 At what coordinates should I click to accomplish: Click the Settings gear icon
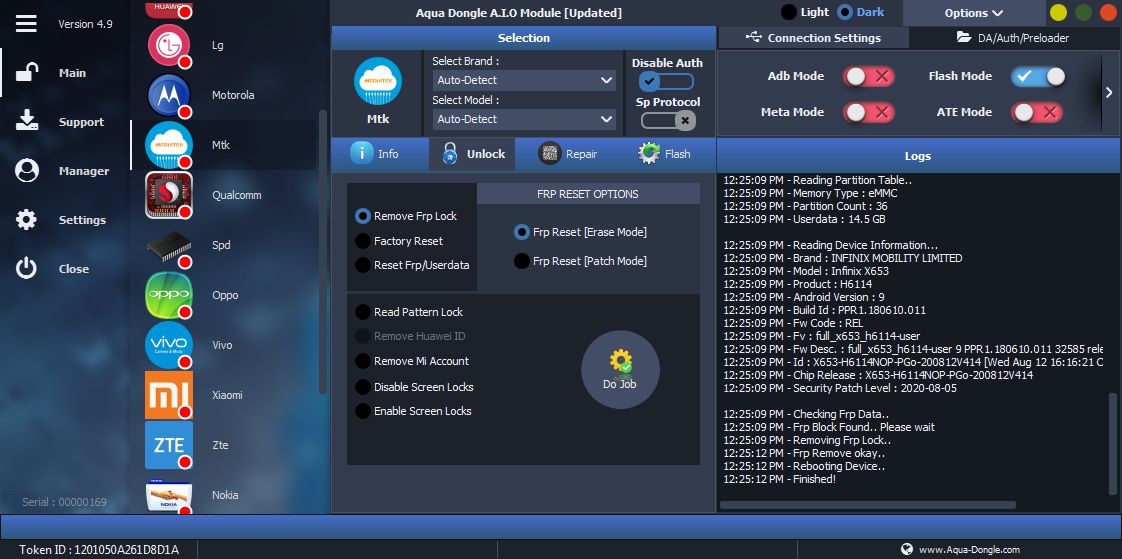26,220
